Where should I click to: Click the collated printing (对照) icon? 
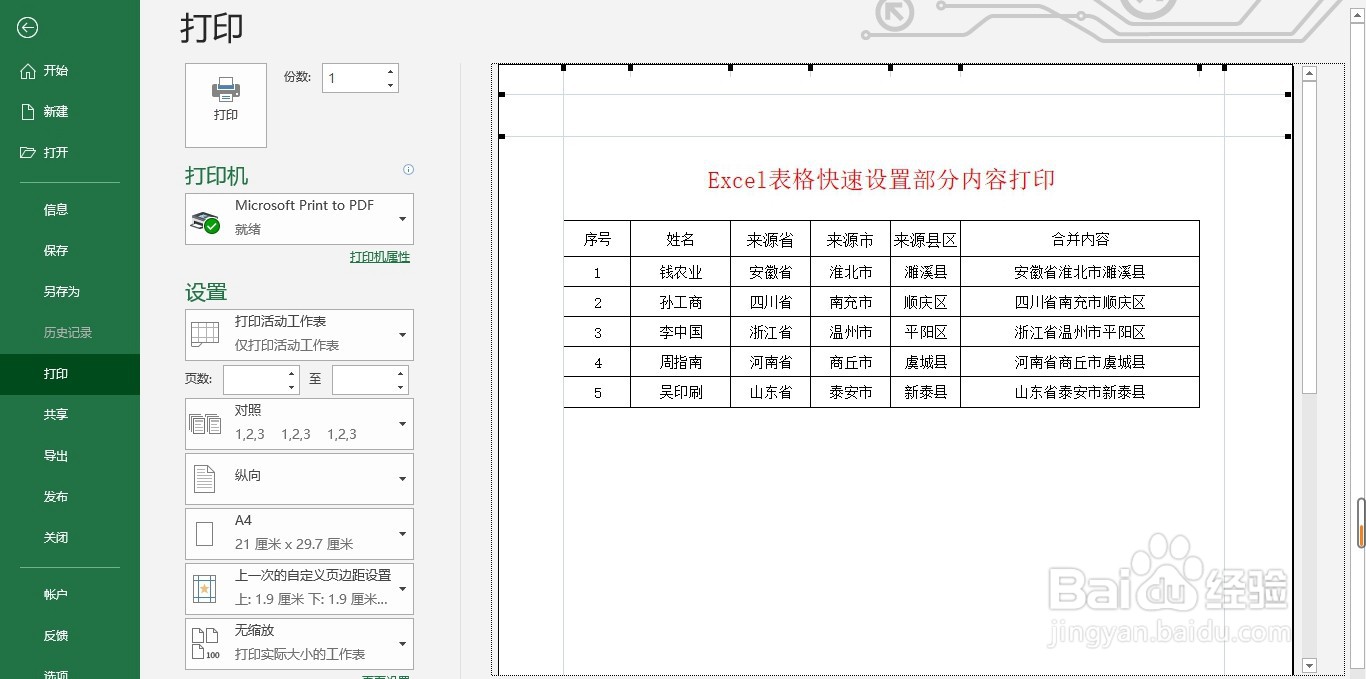click(x=205, y=423)
